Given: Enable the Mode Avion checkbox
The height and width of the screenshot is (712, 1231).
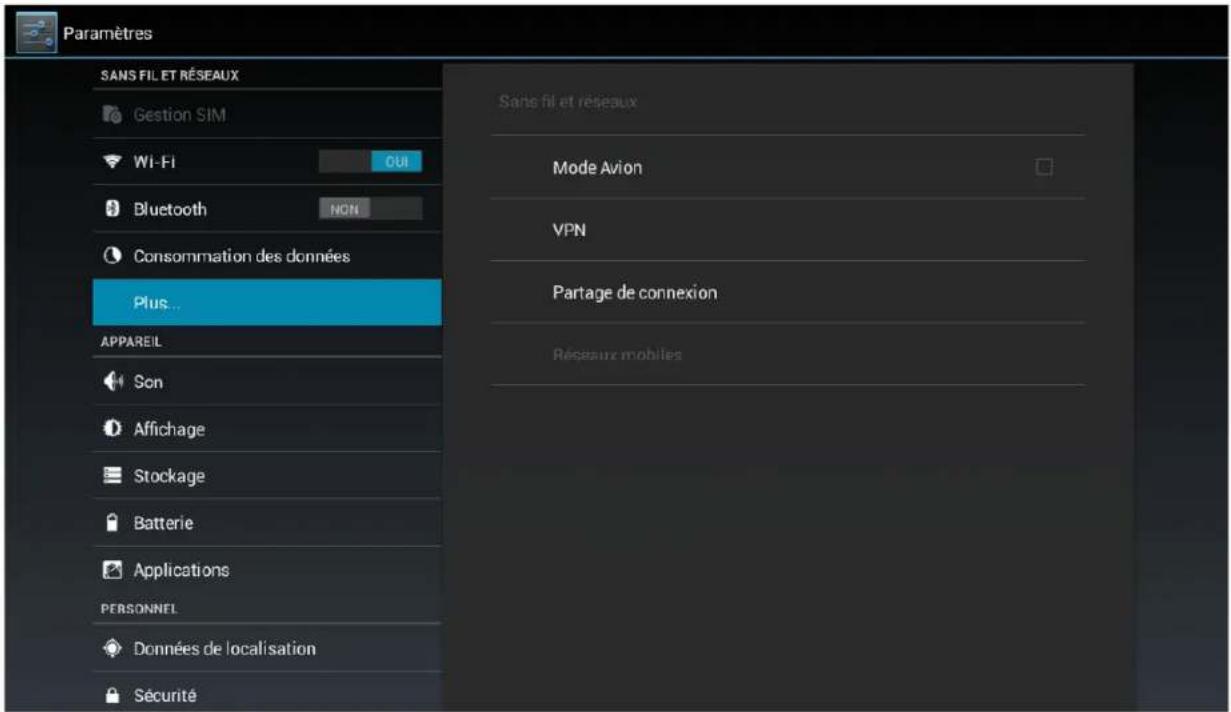Looking at the screenshot, I should (1044, 167).
